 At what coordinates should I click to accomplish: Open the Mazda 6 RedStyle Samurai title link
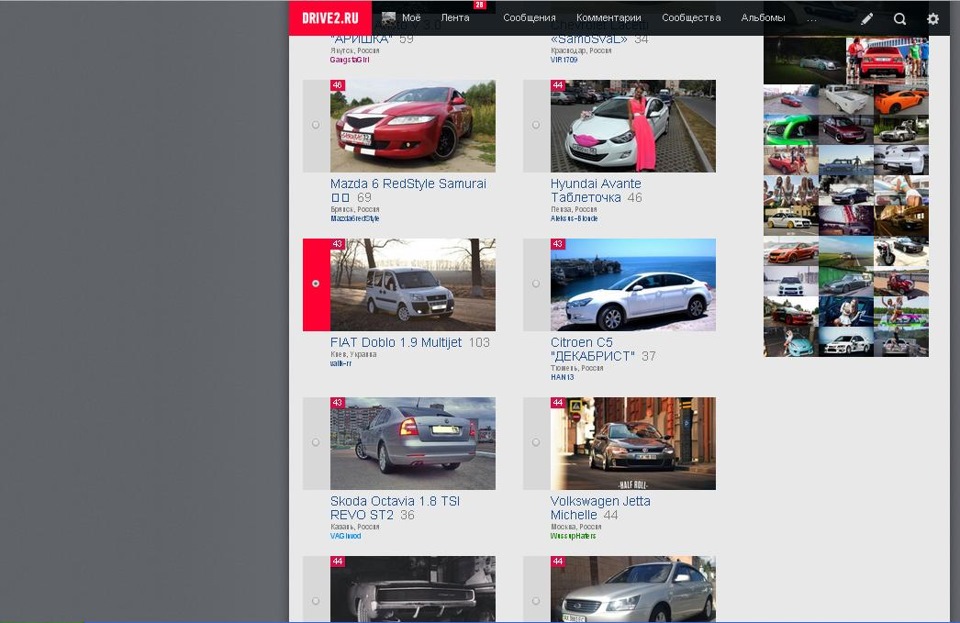(x=408, y=190)
